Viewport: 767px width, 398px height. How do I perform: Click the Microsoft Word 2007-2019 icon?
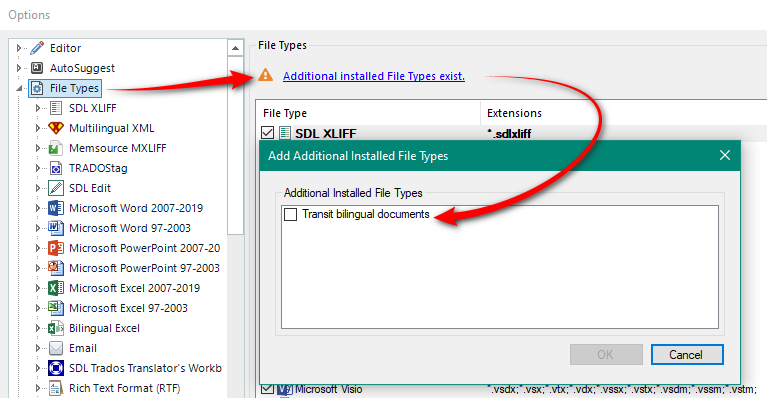click(x=56, y=208)
